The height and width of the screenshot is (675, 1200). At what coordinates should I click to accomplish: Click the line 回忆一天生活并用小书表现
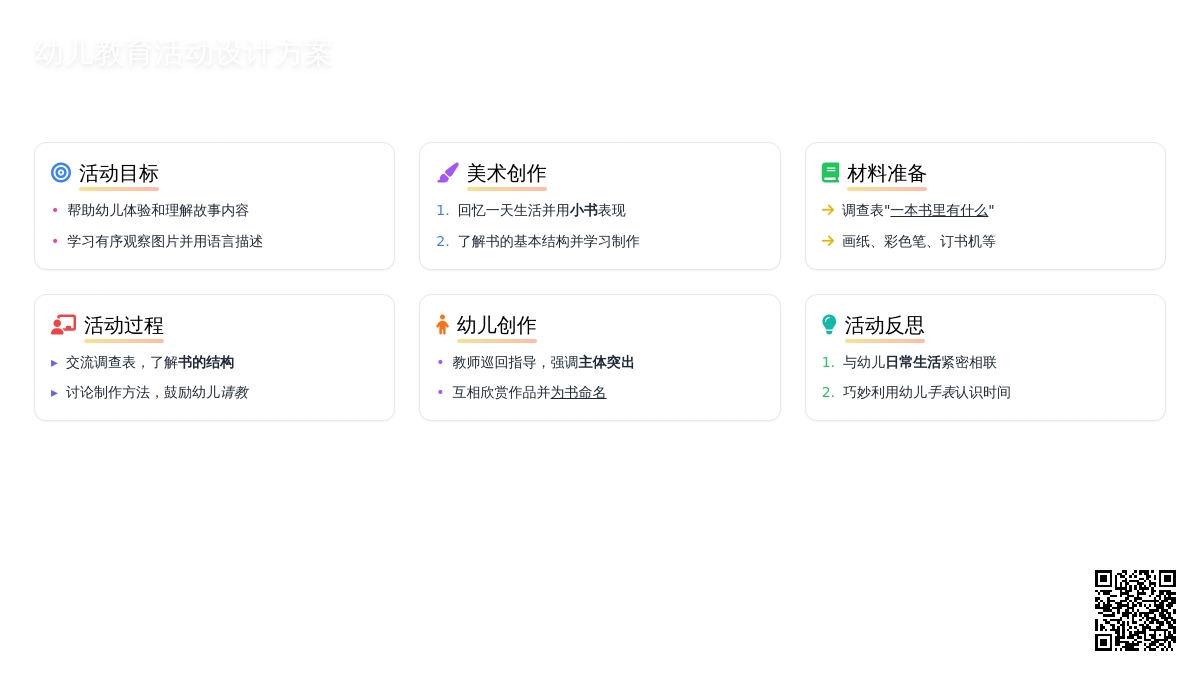pos(542,210)
